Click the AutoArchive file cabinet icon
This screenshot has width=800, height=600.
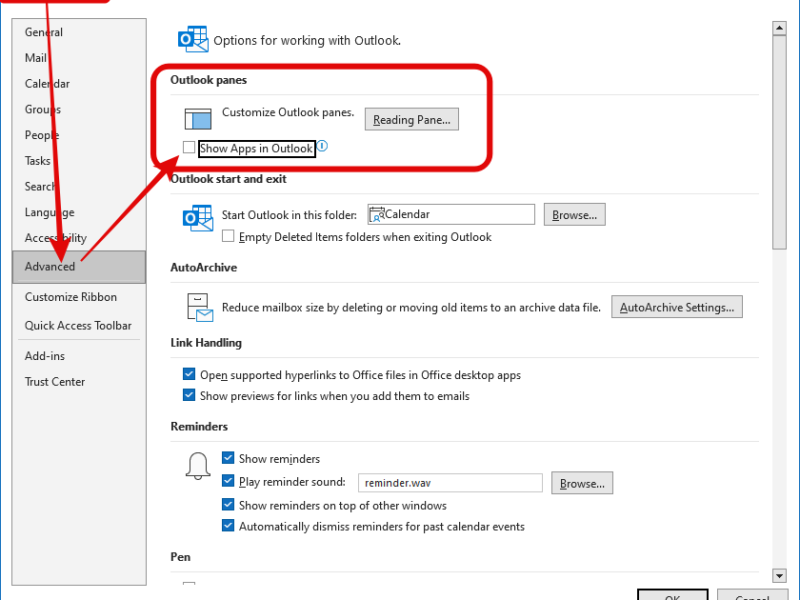[199, 307]
